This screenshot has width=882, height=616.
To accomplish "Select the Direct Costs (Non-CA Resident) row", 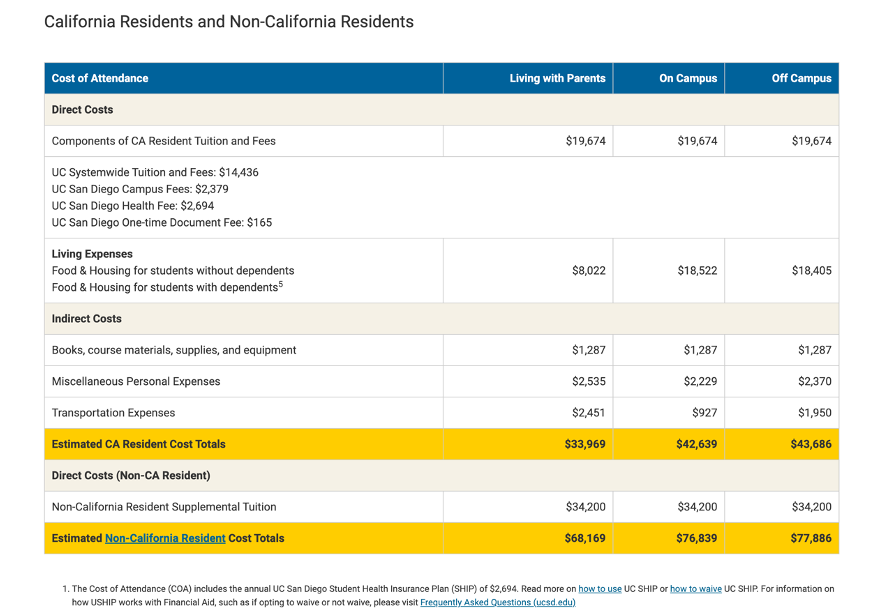I will pyautogui.click(x=131, y=475).
